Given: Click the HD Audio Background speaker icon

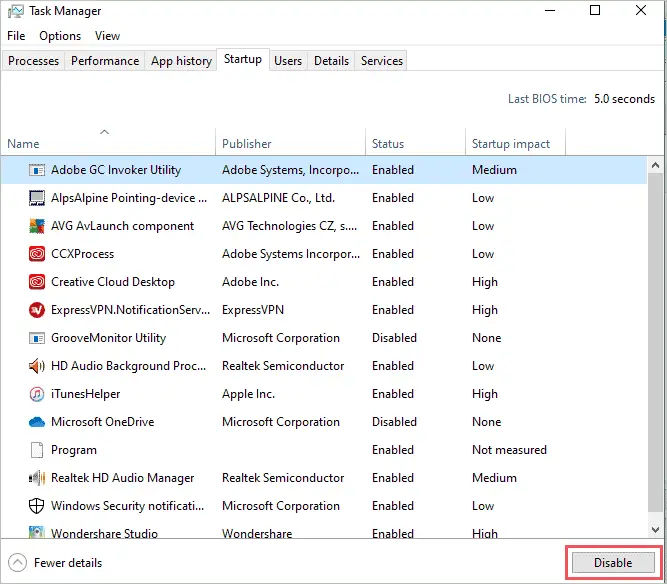Looking at the screenshot, I should 37,366.
